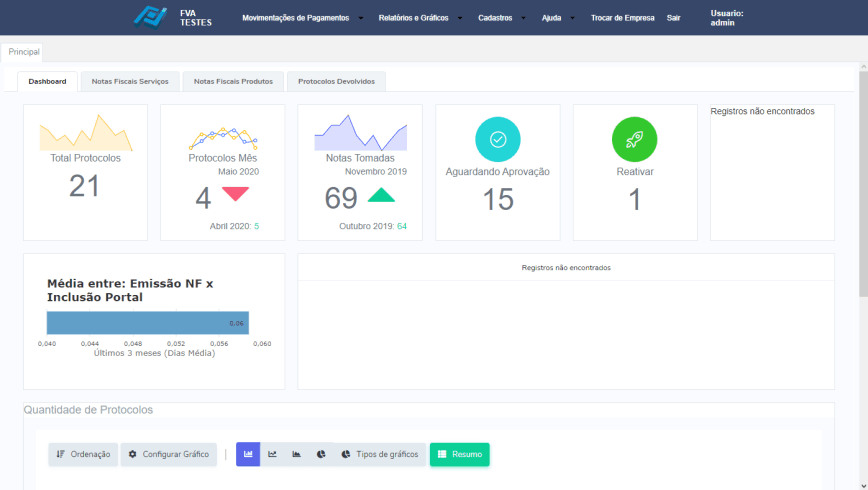Choose the area chart icon

[x=297, y=454]
